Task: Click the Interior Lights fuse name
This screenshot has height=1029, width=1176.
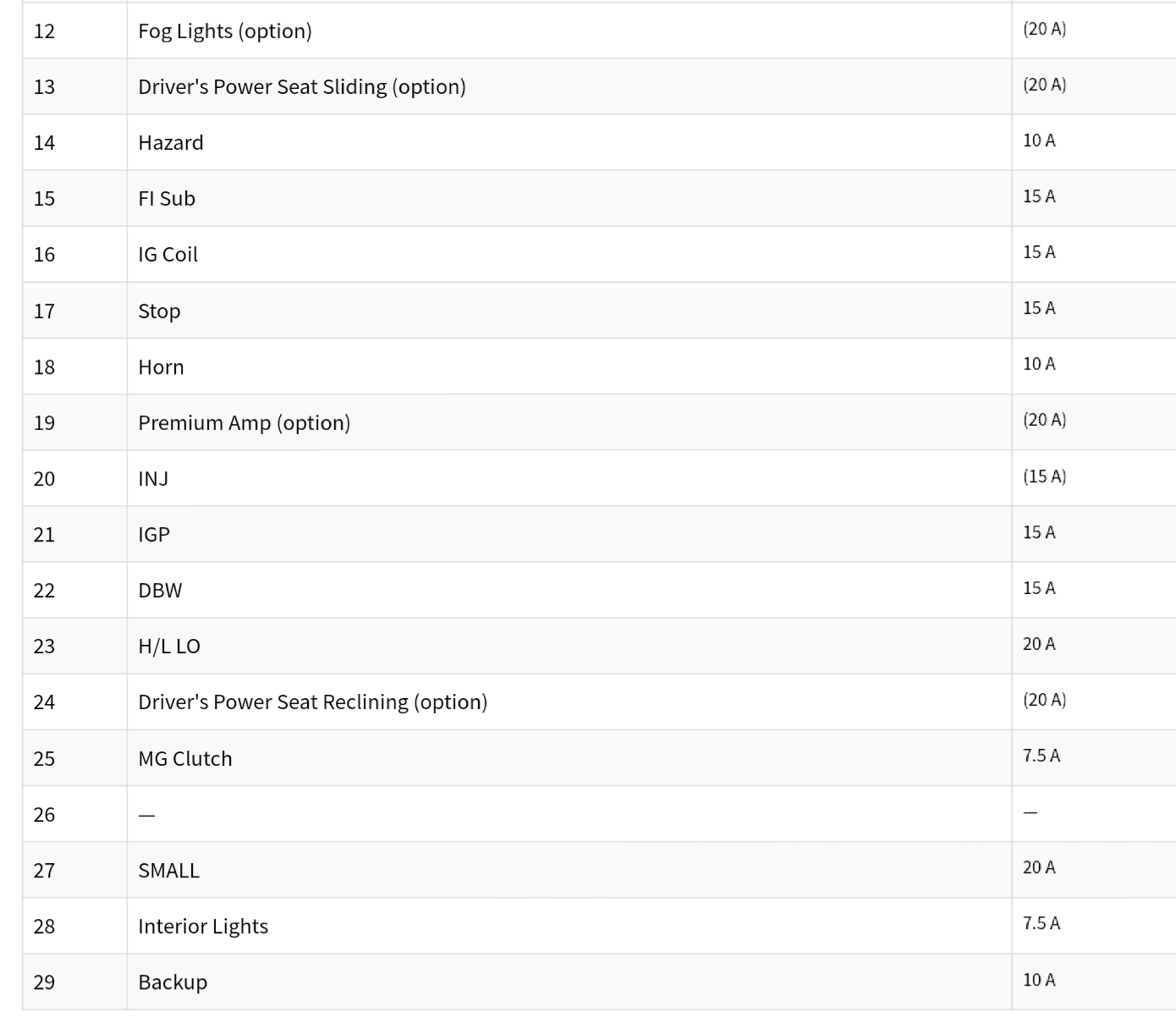Action: 203,927
